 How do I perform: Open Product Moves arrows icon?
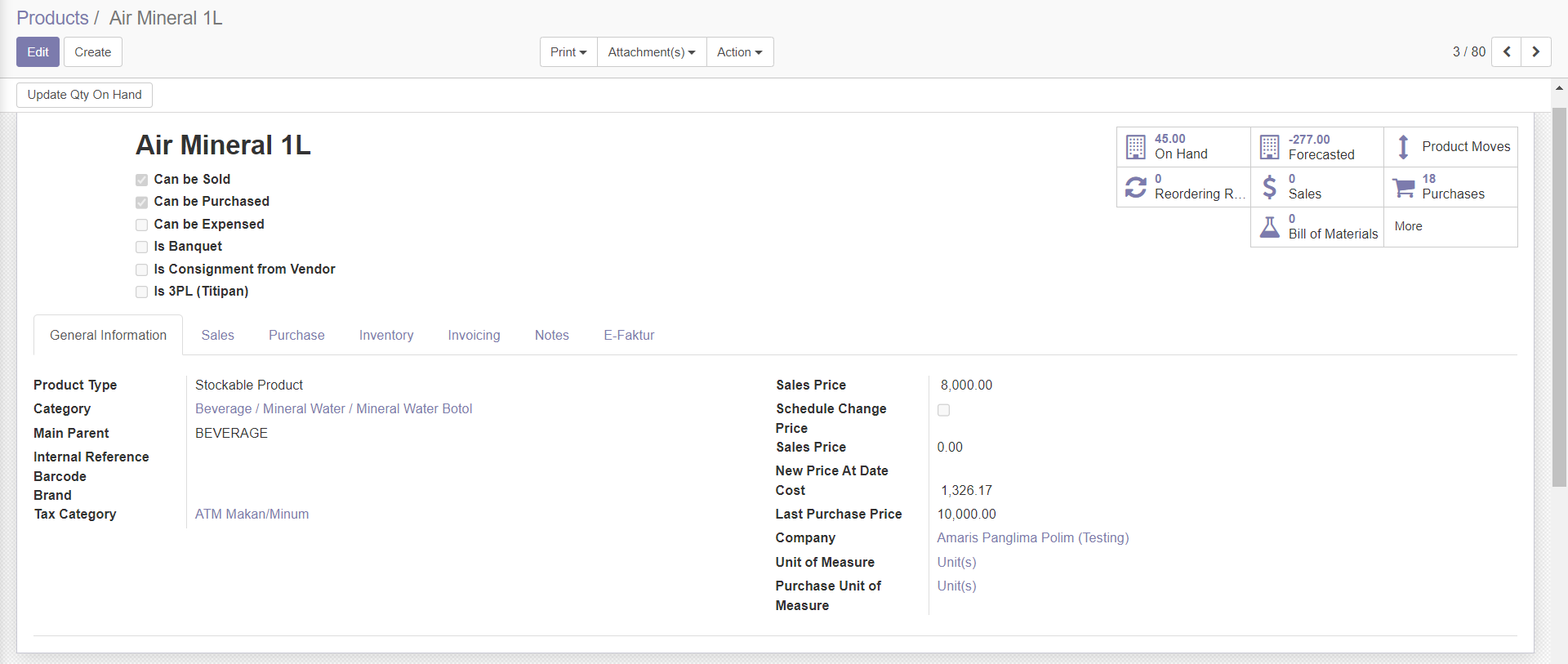pyautogui.click(x=1403, y=147)
